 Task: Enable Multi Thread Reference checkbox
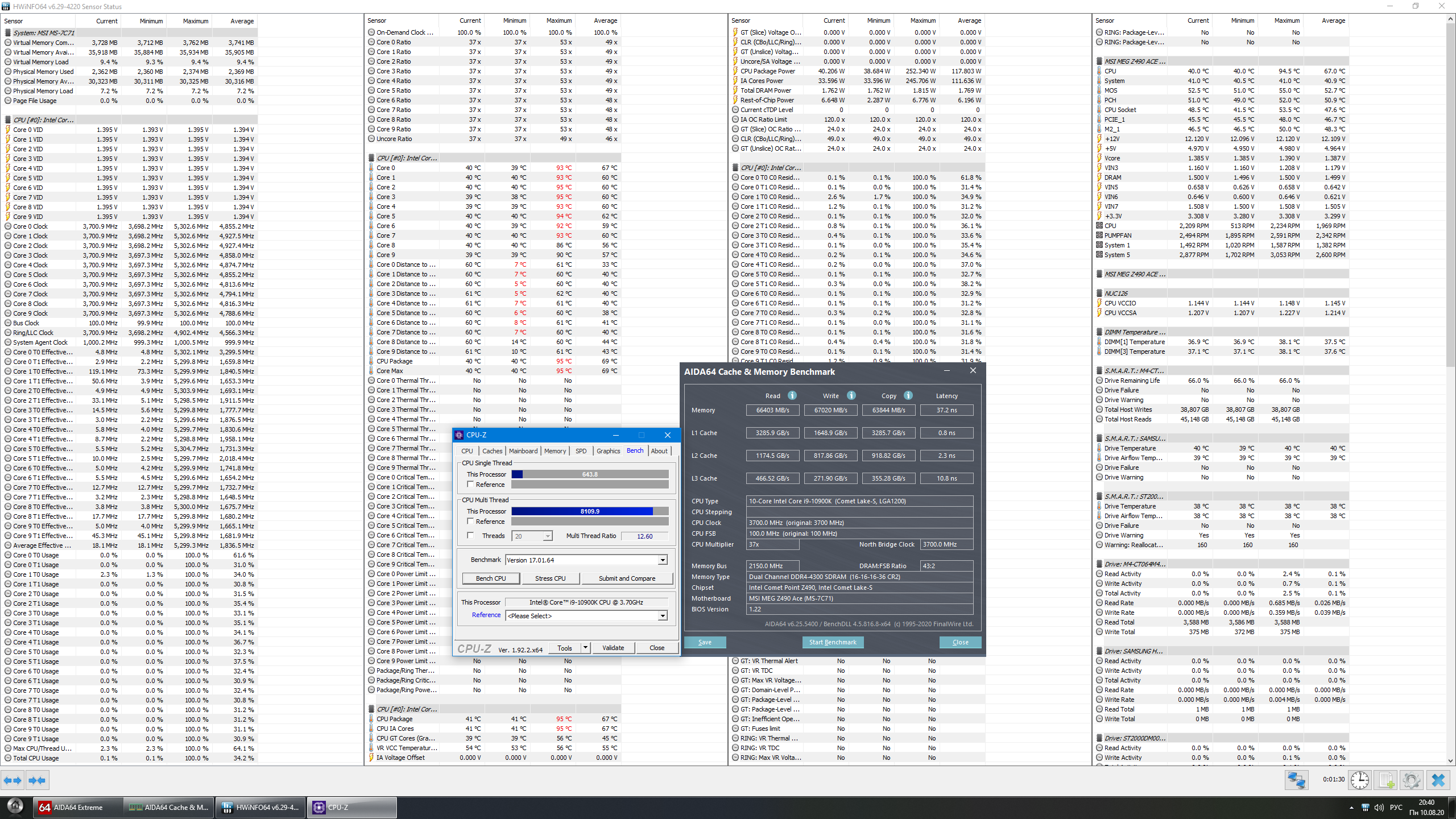tap(470, 521)
